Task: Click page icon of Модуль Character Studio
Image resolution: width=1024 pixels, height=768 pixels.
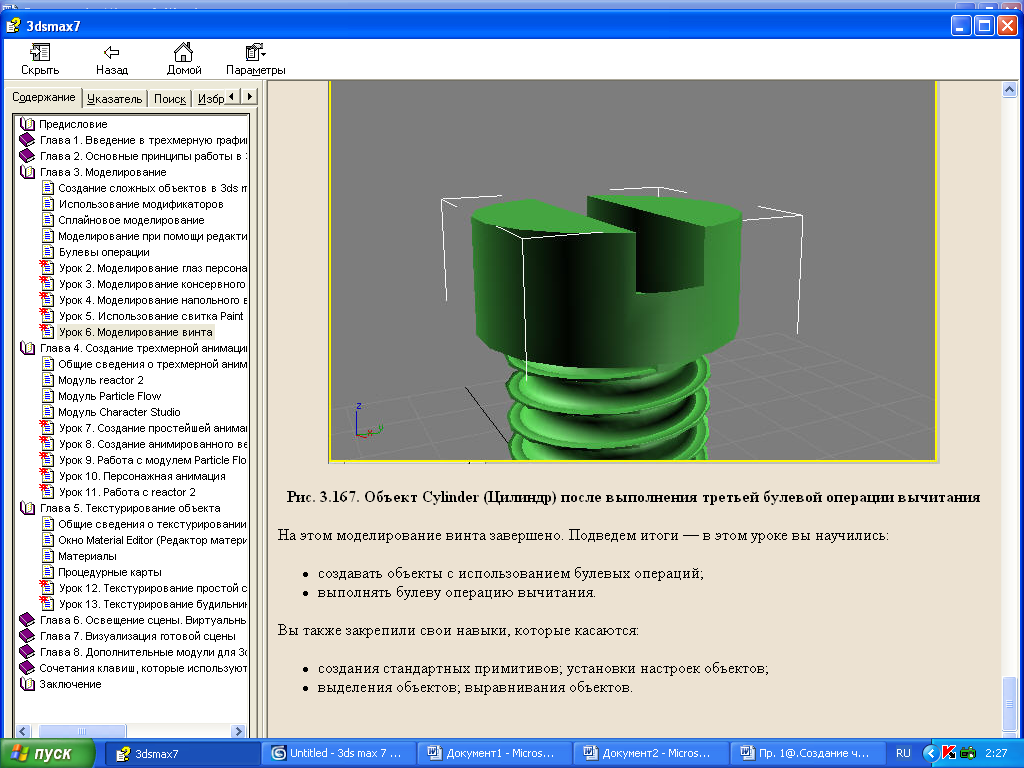Action: (x=48, y=411)
